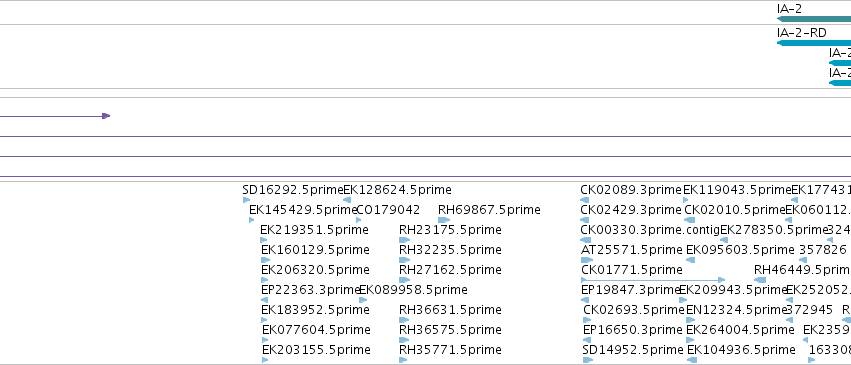Select the CK00330.3prime.contig label

650,230
